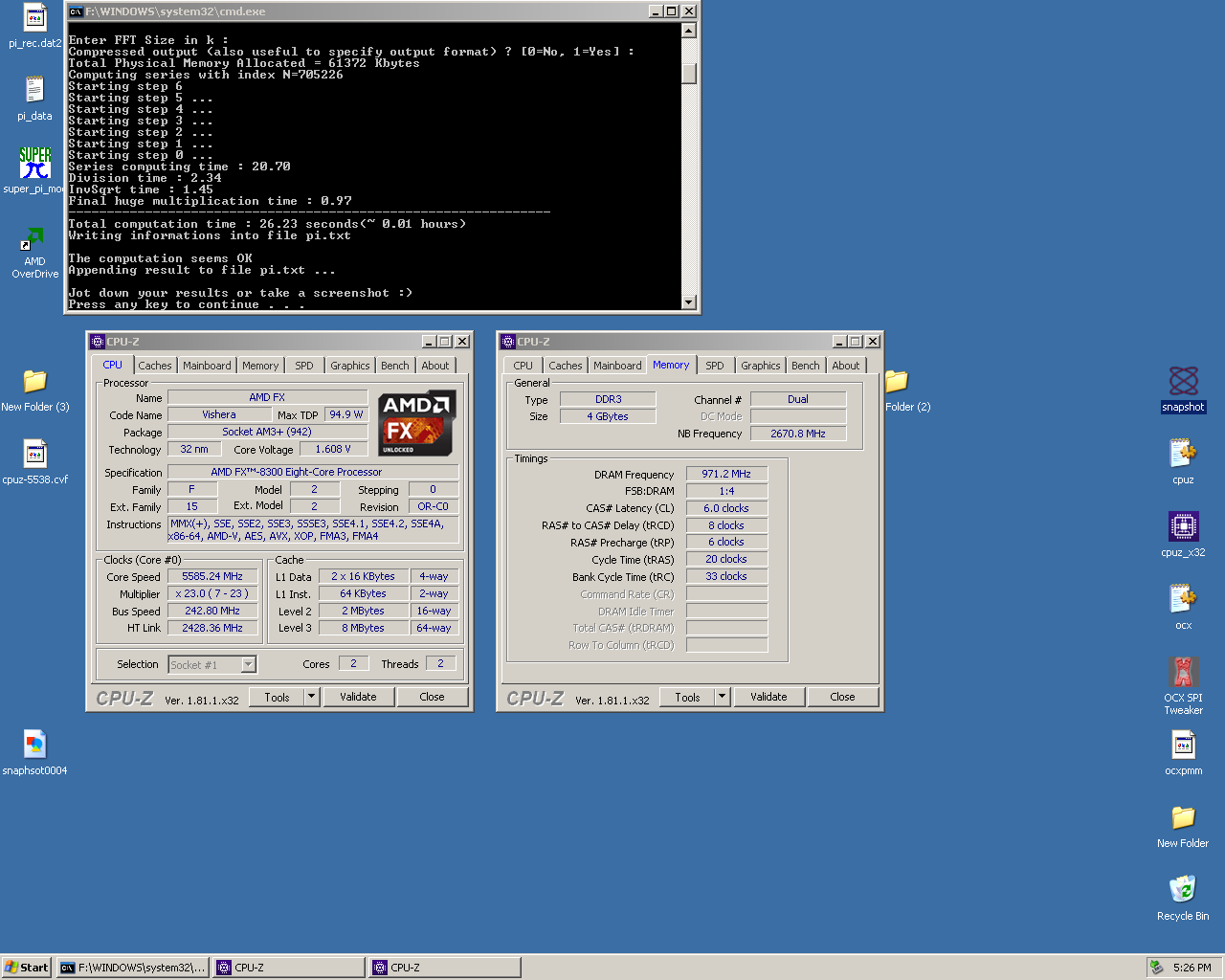
Task: Open About tab in left CPU-Z window
Action: pos(435,366)
